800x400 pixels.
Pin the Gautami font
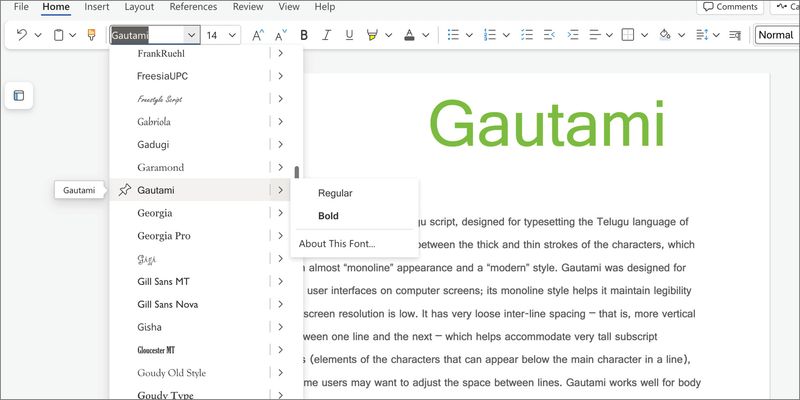124,190
